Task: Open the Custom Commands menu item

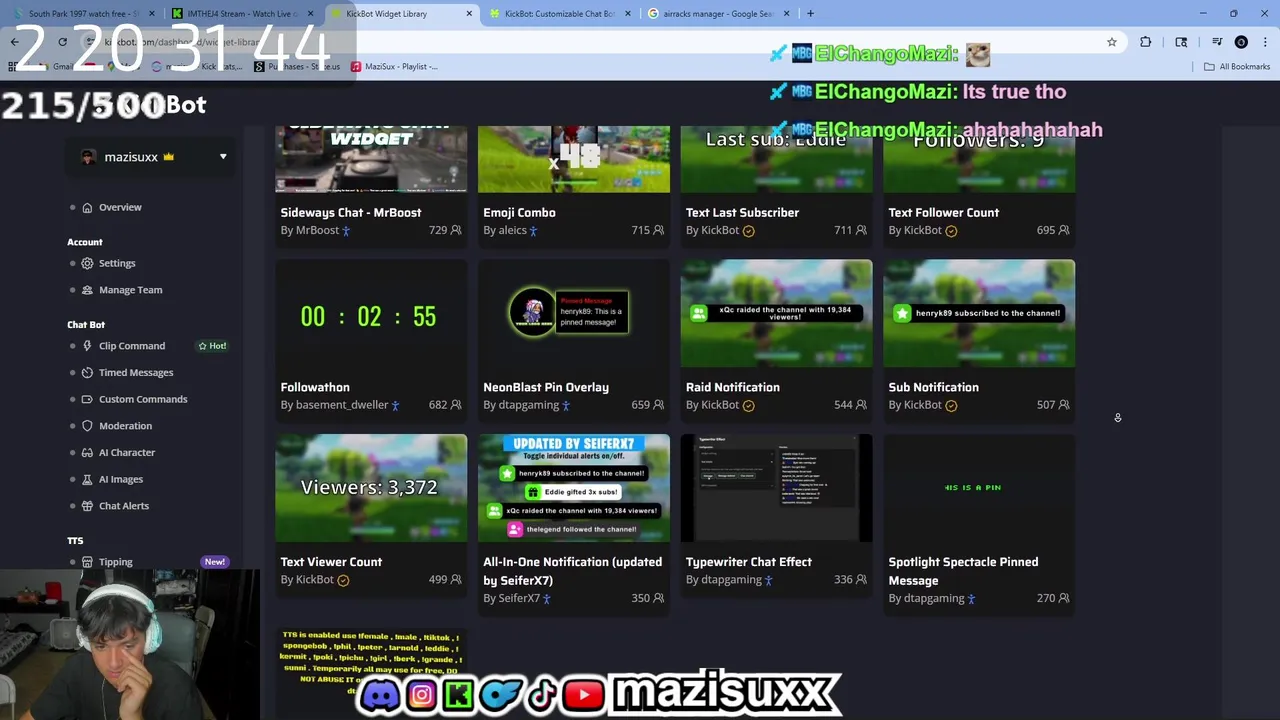Action: click(143, 399)
